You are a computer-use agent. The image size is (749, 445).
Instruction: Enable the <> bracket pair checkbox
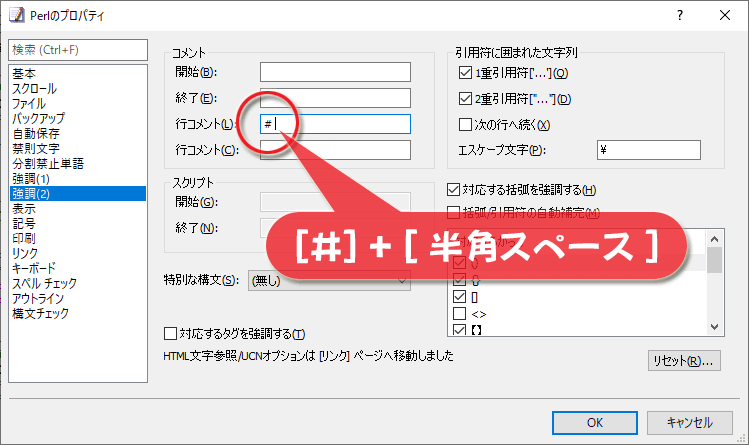coord(460,314)
